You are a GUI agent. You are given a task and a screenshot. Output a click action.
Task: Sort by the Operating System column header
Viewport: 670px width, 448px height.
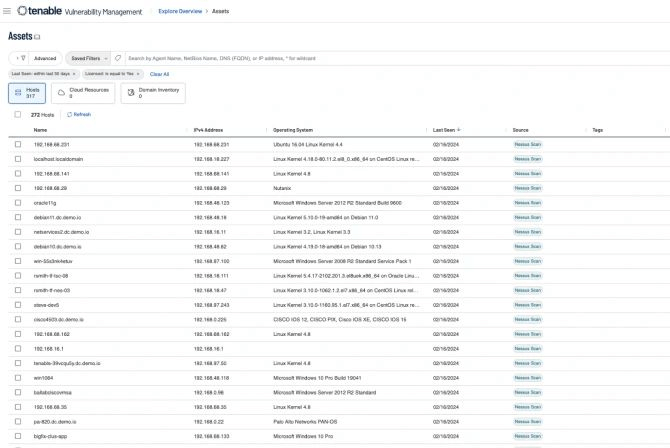[x=293, y=130]
